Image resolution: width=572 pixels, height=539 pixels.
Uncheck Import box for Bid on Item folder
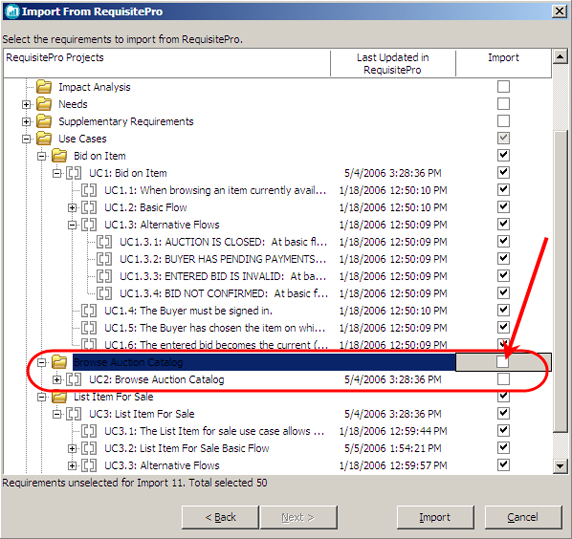tap(503, 155)
